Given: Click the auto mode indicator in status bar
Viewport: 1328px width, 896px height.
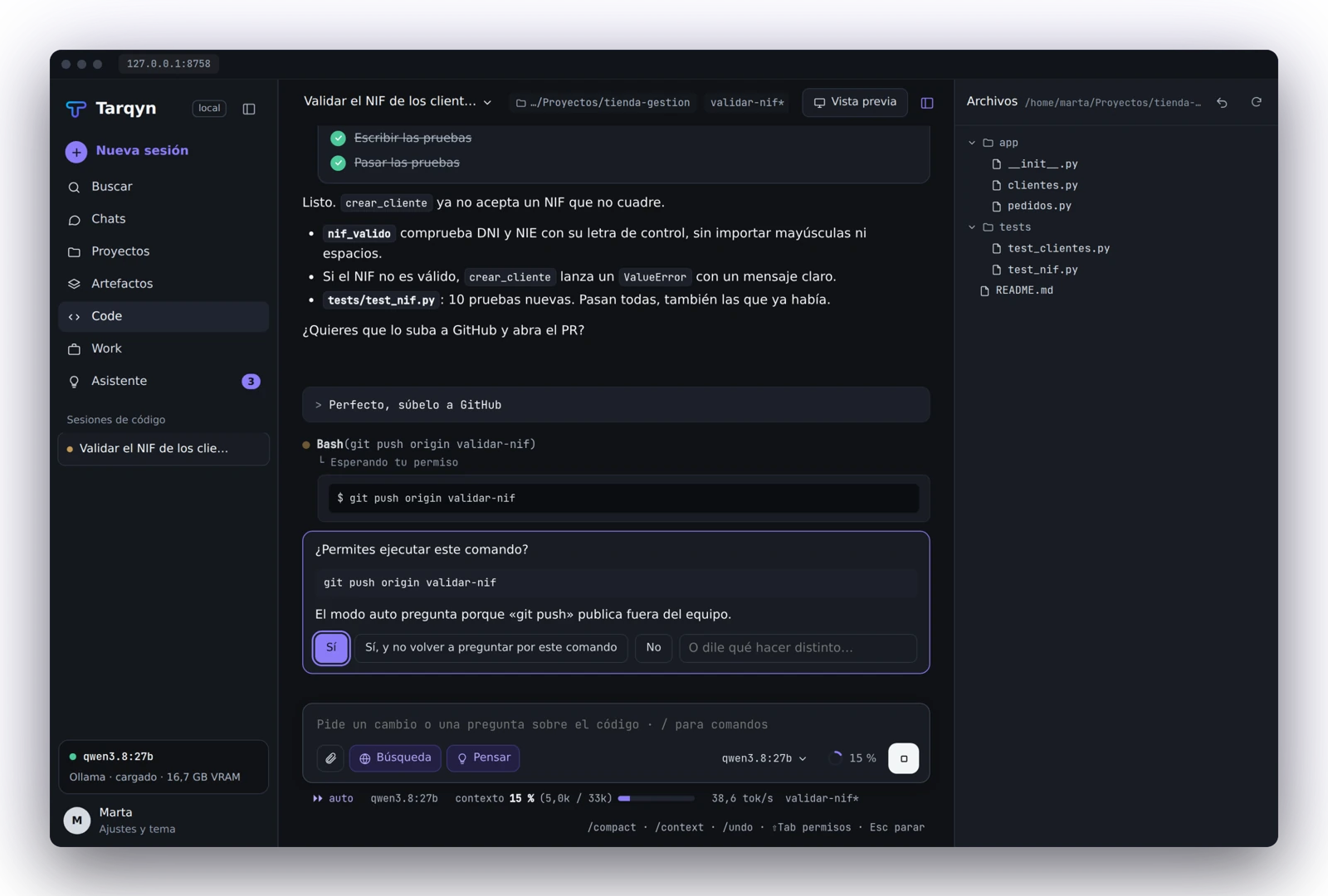Looking at the screenshot, I should 333,799.
